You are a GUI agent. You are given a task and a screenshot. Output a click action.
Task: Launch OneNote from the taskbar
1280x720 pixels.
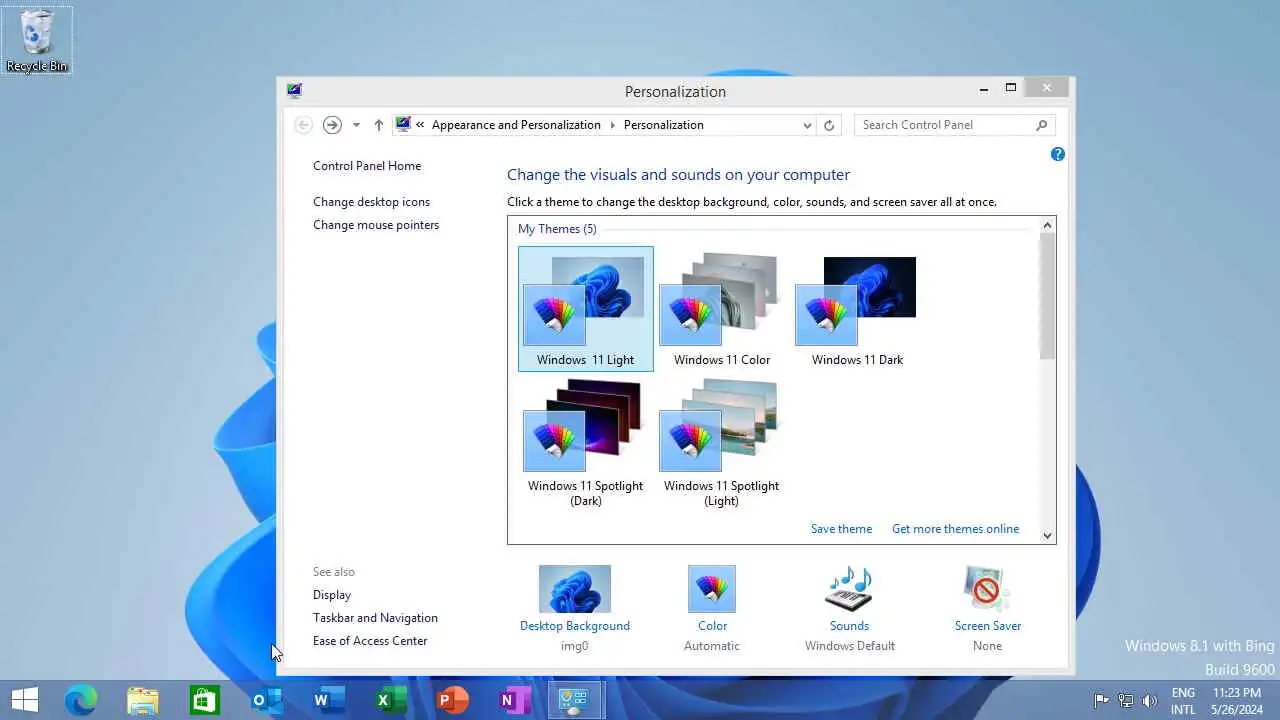pyautogui.click(x=514, y=700)
